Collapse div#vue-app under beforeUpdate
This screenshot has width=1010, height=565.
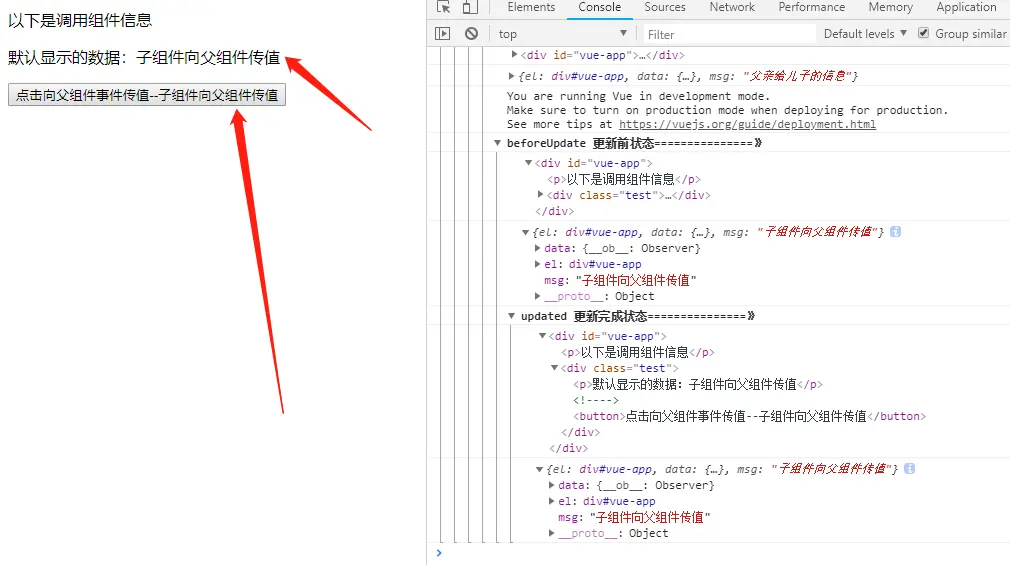(528, 163)
